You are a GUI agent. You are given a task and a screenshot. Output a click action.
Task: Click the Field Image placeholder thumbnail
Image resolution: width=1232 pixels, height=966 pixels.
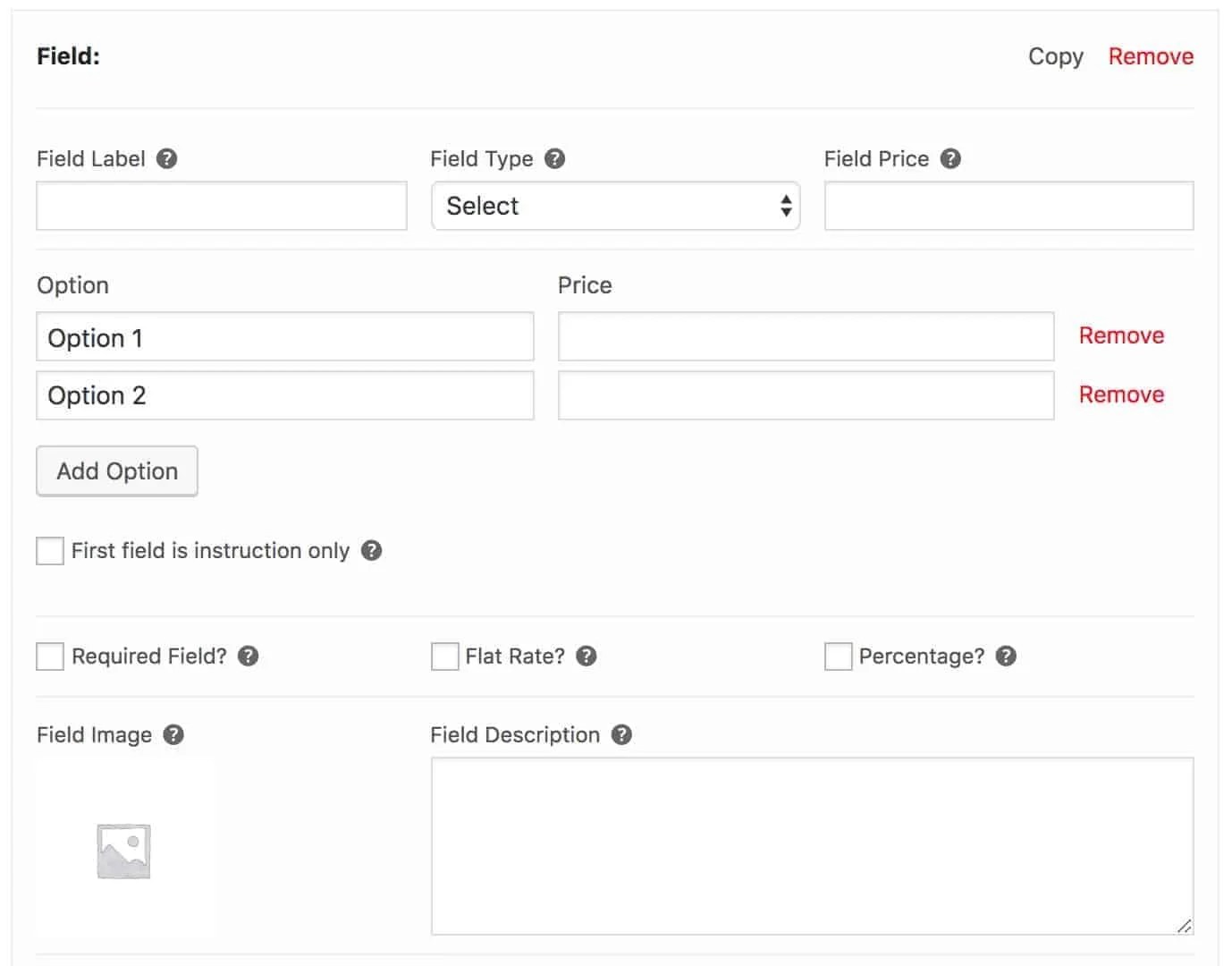124,850
